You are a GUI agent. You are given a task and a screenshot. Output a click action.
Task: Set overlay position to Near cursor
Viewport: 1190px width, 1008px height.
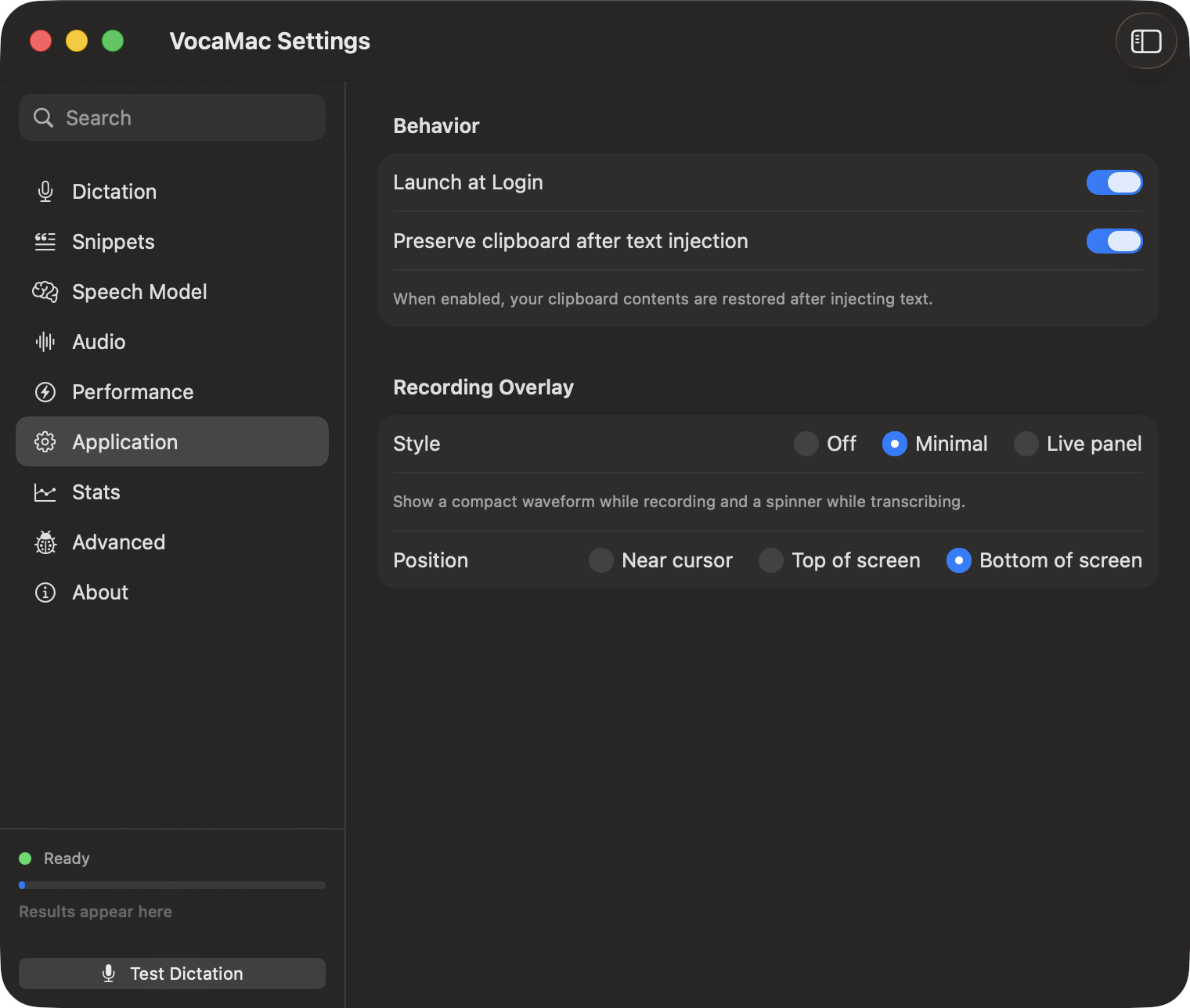601,560
